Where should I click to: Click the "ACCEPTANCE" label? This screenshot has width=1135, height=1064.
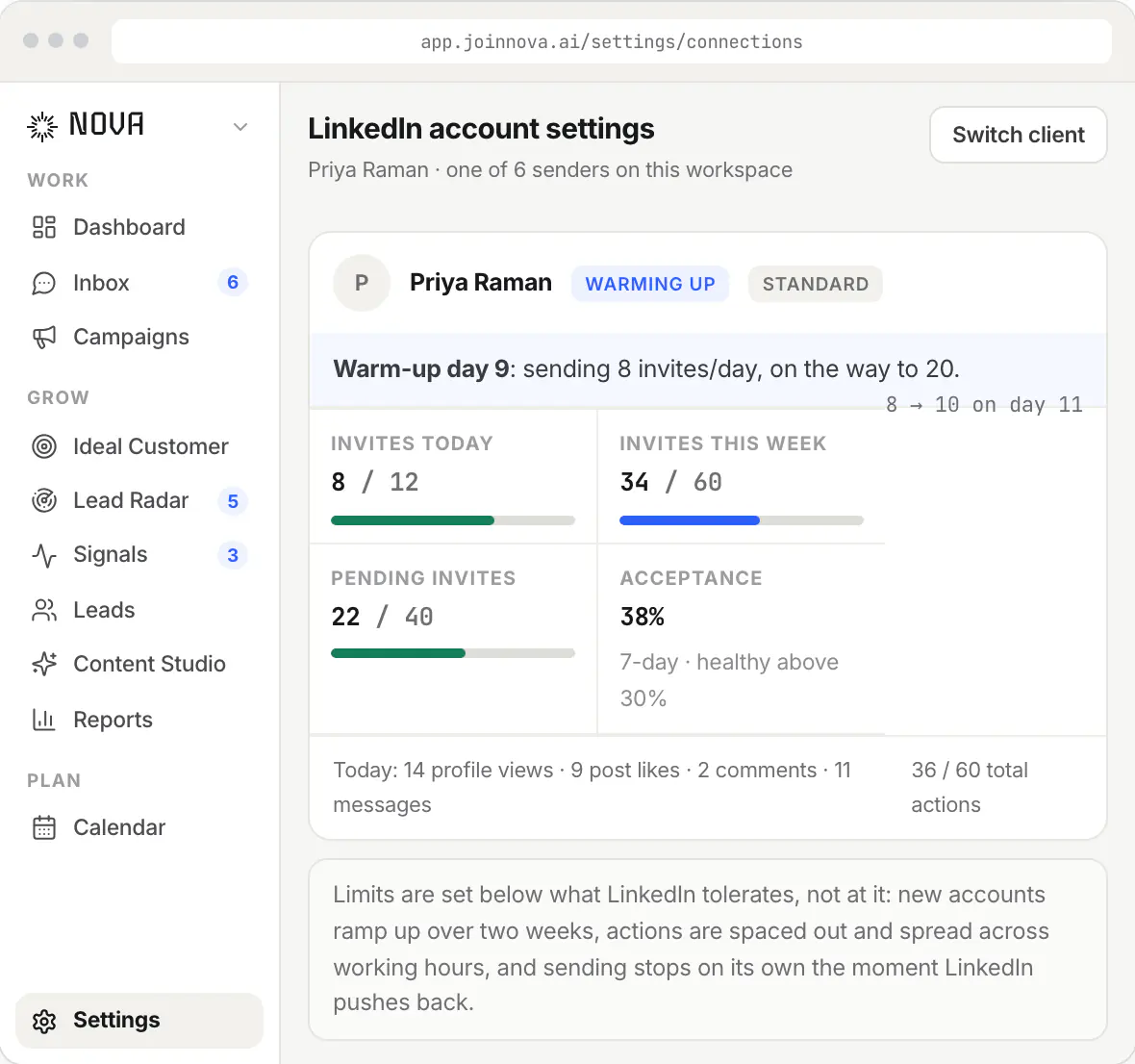[x=692, y=578]
